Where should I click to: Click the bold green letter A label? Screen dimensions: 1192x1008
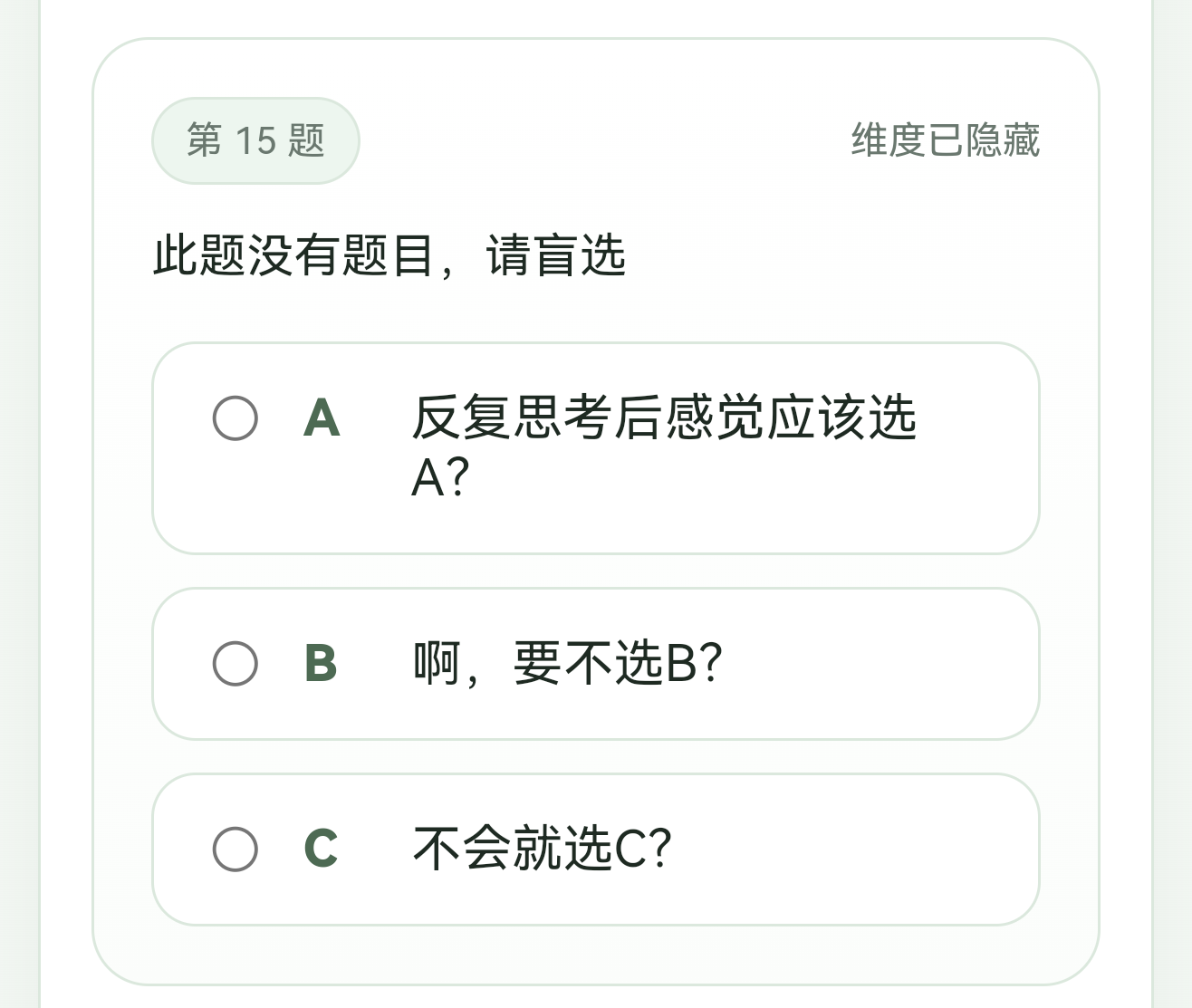(322, 418)
